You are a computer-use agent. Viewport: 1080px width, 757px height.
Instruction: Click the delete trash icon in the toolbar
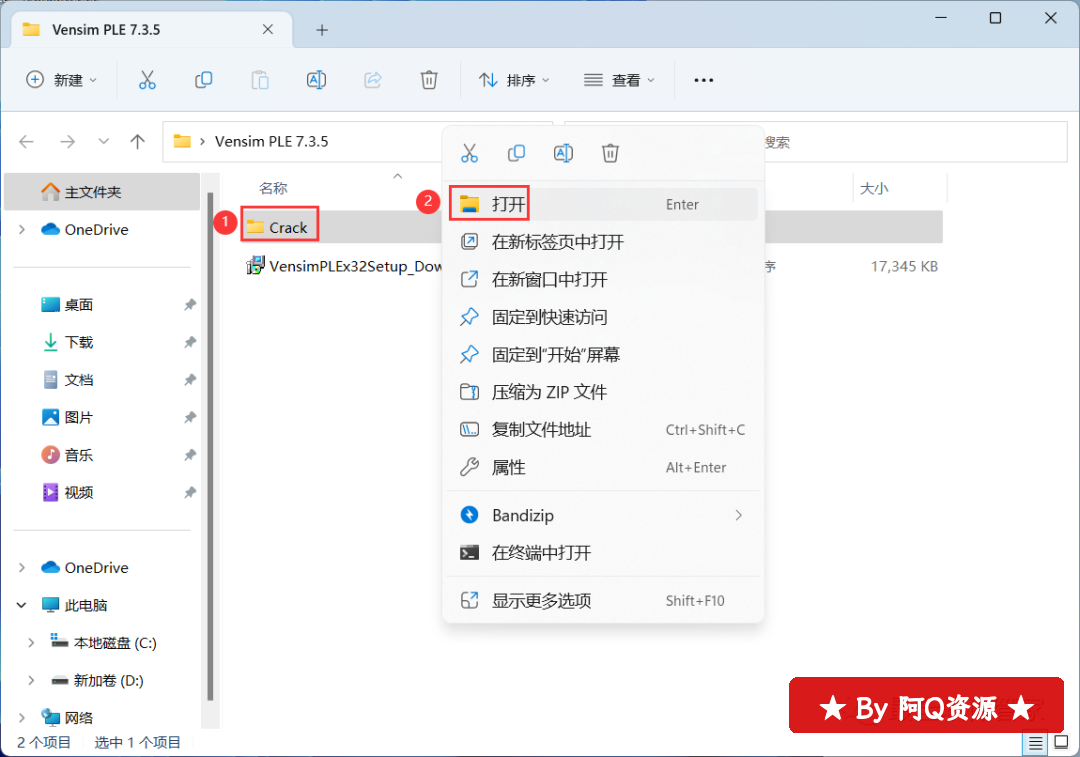tap(429, 80)
